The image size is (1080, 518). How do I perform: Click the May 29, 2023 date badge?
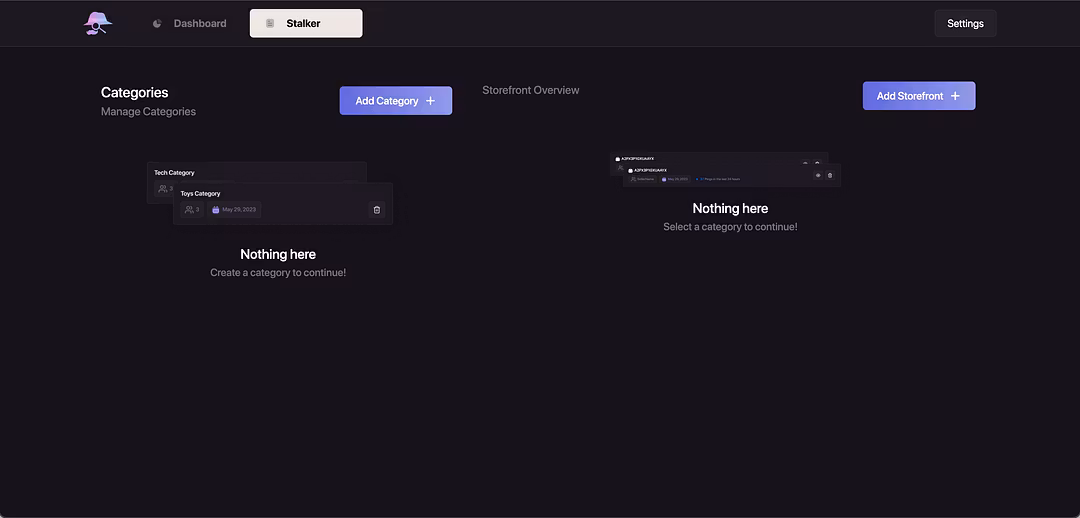239,210
